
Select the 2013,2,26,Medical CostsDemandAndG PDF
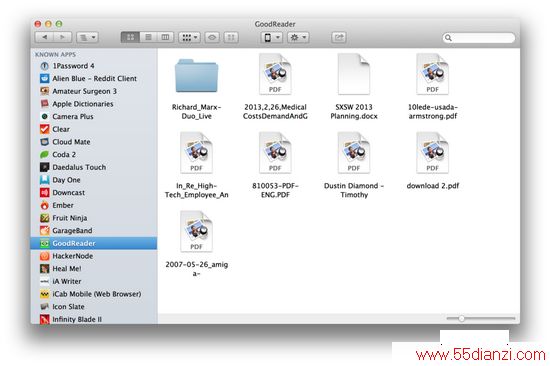click(x=275, y=86)
